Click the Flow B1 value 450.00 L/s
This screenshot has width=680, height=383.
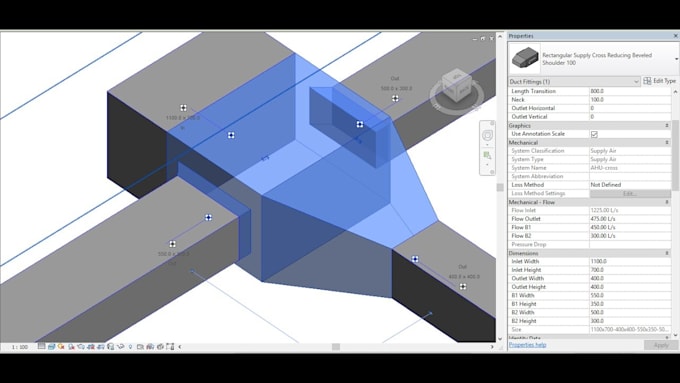click(x=630, y=227)
